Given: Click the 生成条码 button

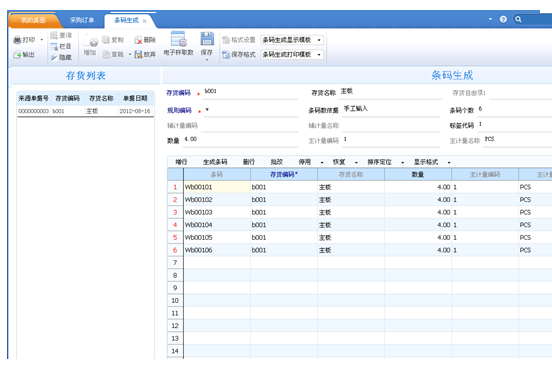Looking at the screenshot, I should [x=215, y=162].
